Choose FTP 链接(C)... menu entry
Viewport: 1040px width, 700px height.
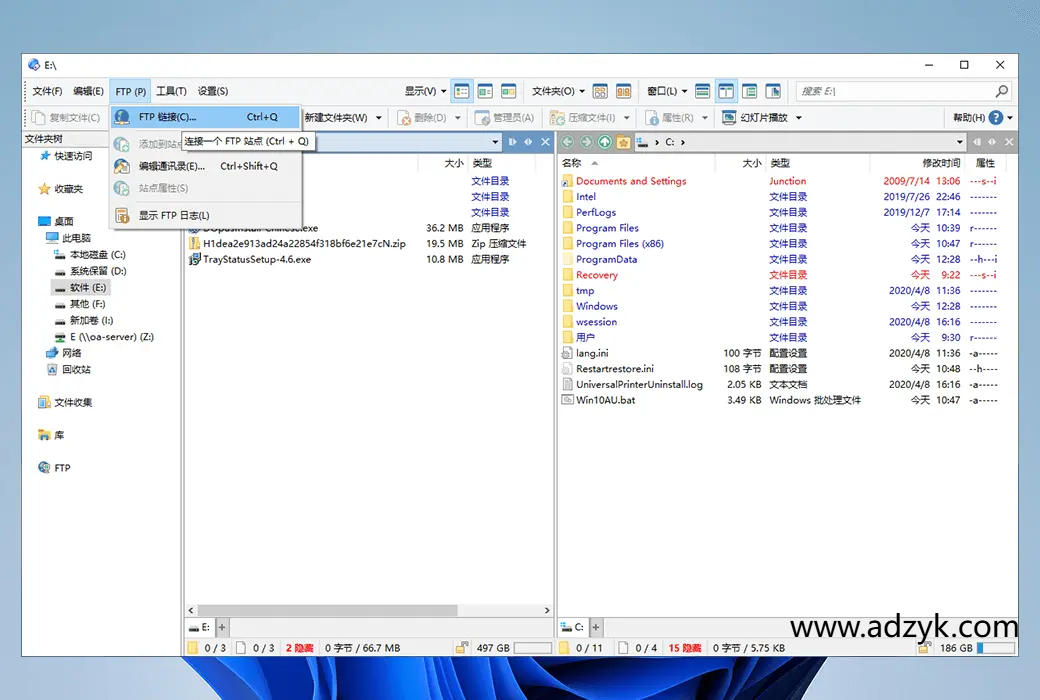206,117
